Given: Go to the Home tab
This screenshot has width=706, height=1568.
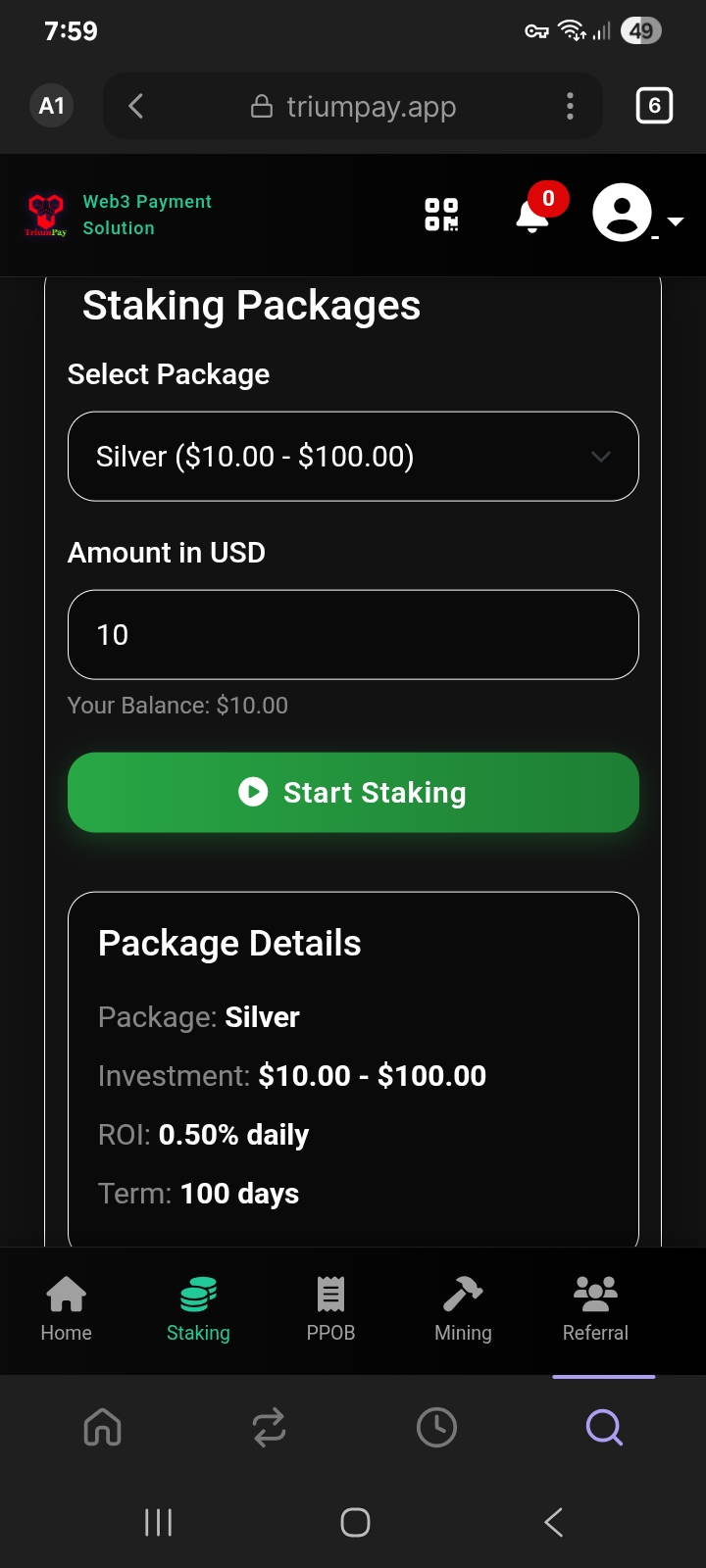Looking at the screenshot, I should pyautogui.click(x=67, y=1308).
